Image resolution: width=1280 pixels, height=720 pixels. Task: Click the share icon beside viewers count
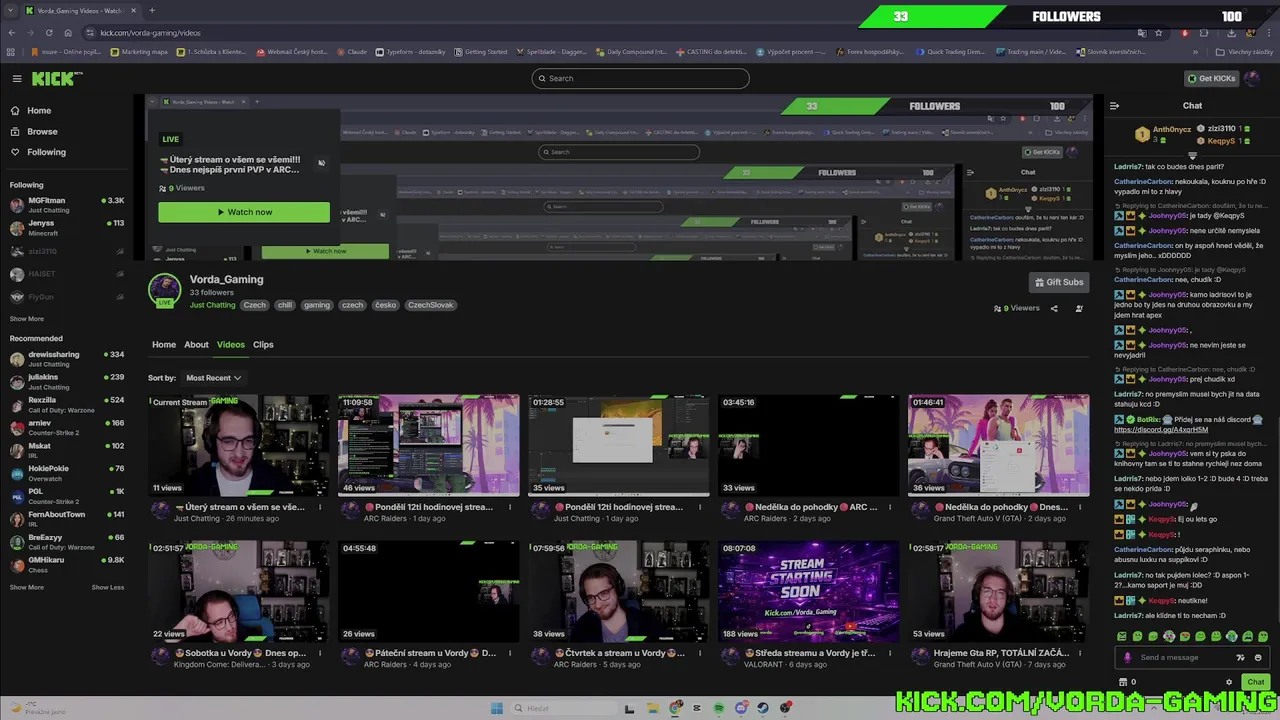click(1054, 308)
